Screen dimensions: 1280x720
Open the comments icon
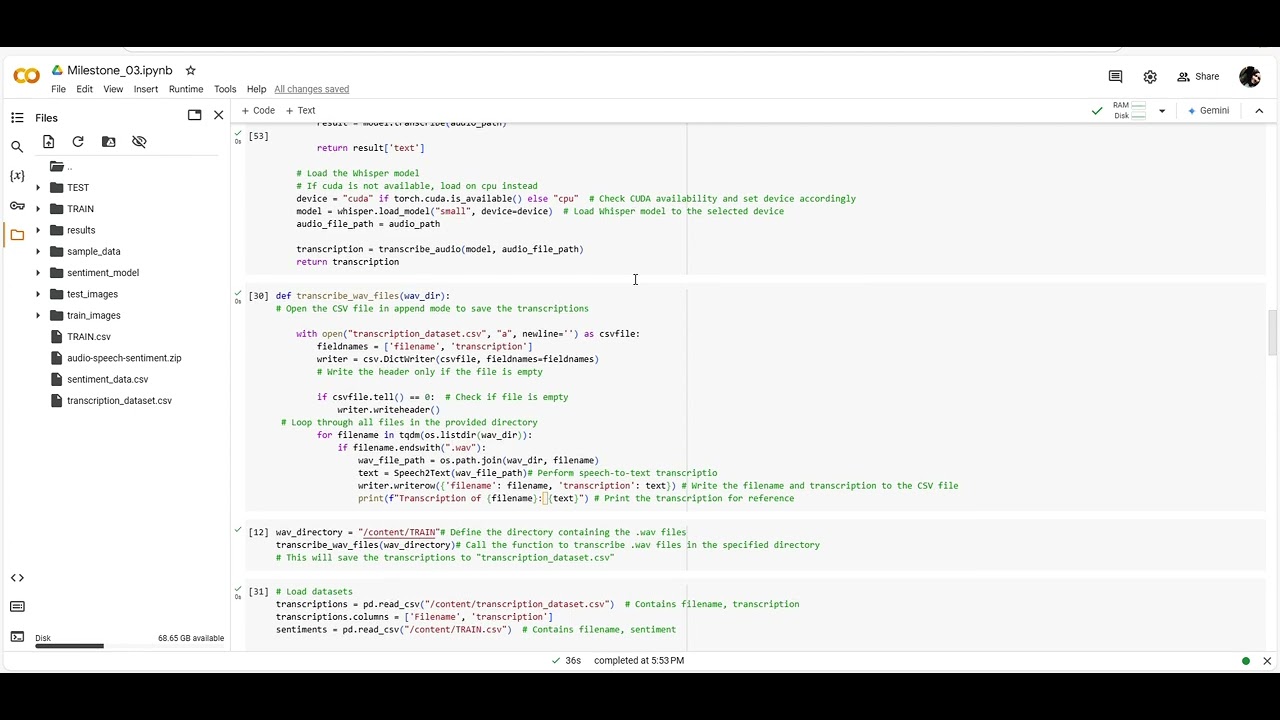(1115, 77)
